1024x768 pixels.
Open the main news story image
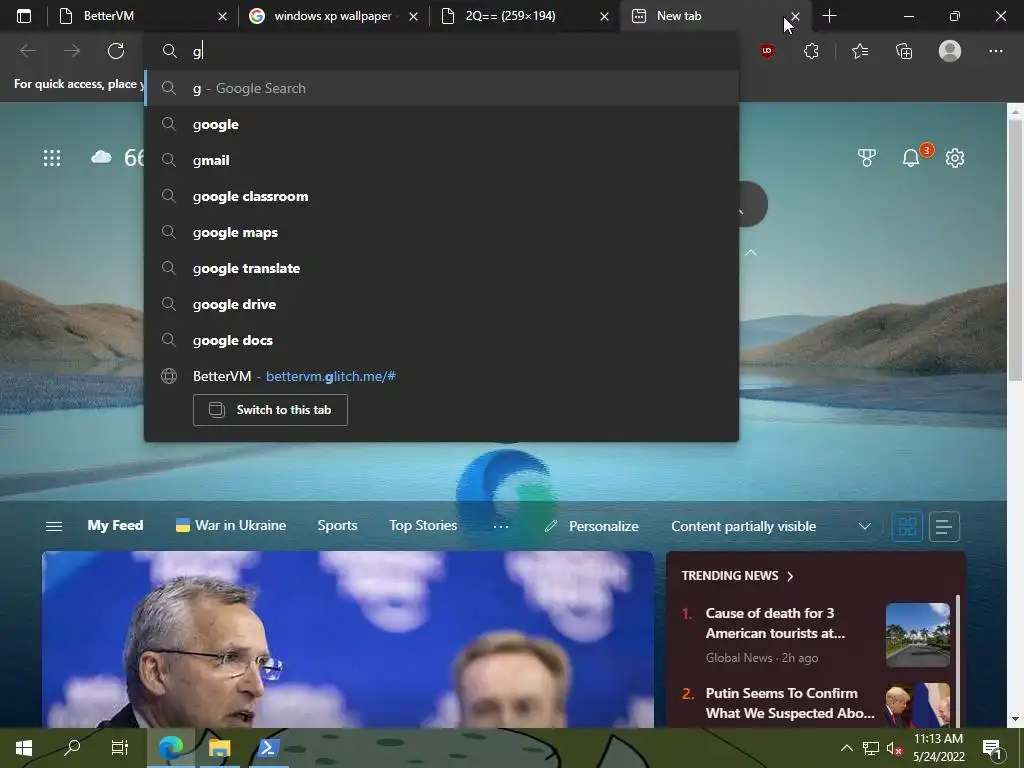point(347,639)
